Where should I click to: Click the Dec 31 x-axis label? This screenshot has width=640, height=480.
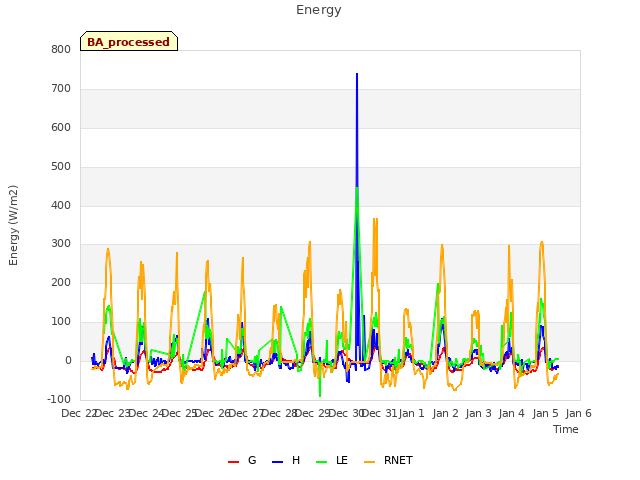[380, 413]
